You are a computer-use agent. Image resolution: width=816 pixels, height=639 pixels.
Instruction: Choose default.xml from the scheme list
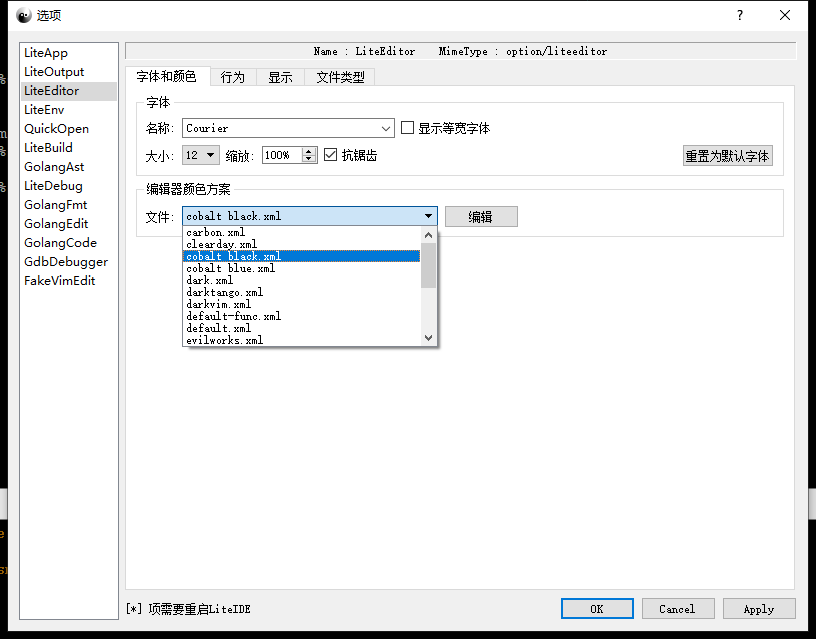click(301, 328)
